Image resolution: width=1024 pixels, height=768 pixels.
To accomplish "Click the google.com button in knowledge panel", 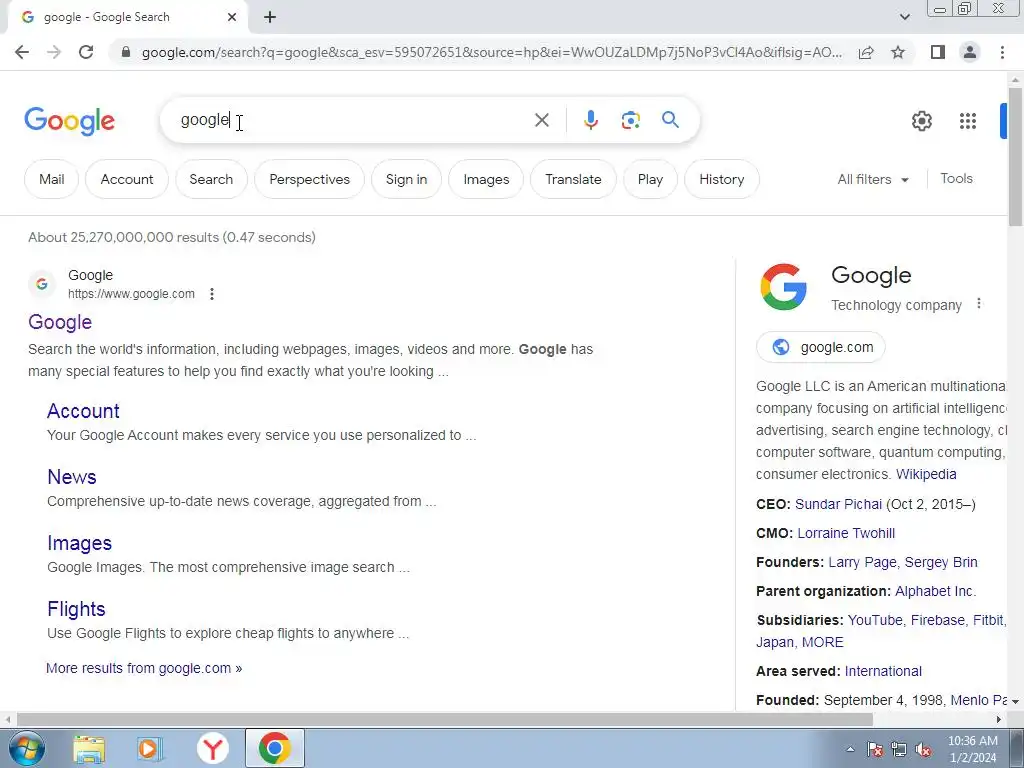I will pos(821,347).
